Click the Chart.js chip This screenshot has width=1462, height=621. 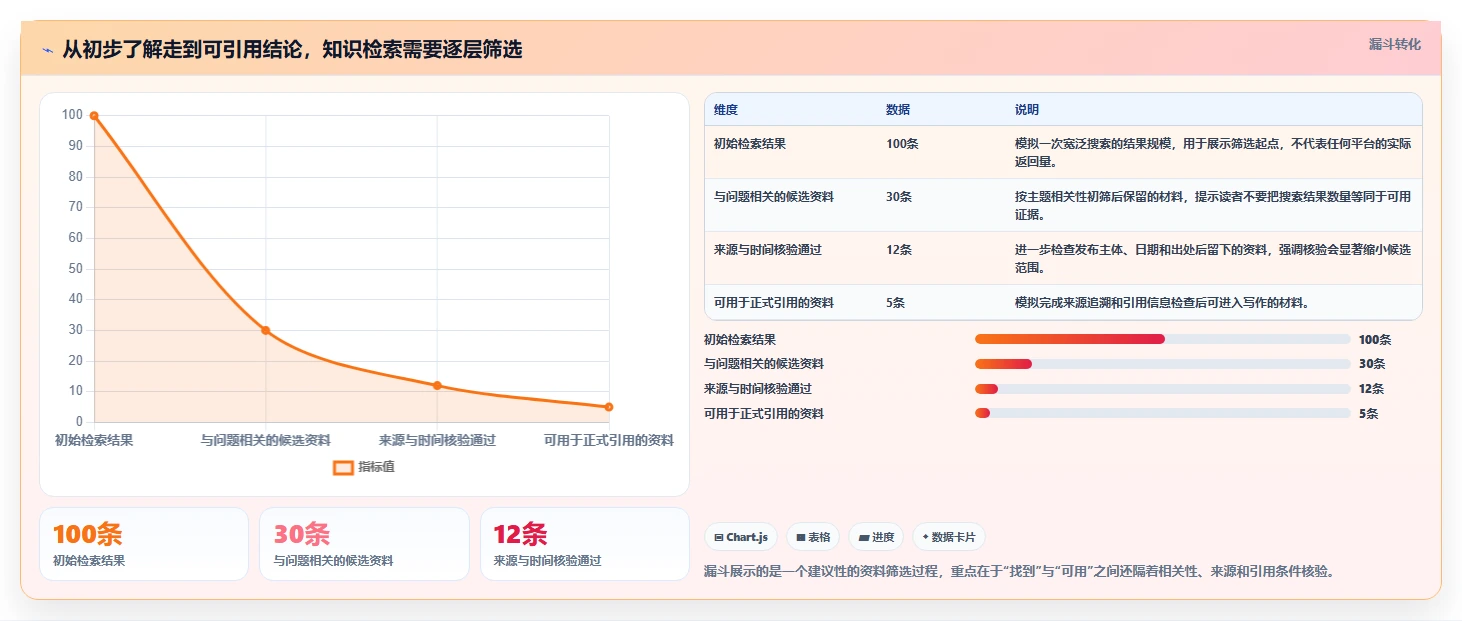pyautogui.click(x=741, y=537)
